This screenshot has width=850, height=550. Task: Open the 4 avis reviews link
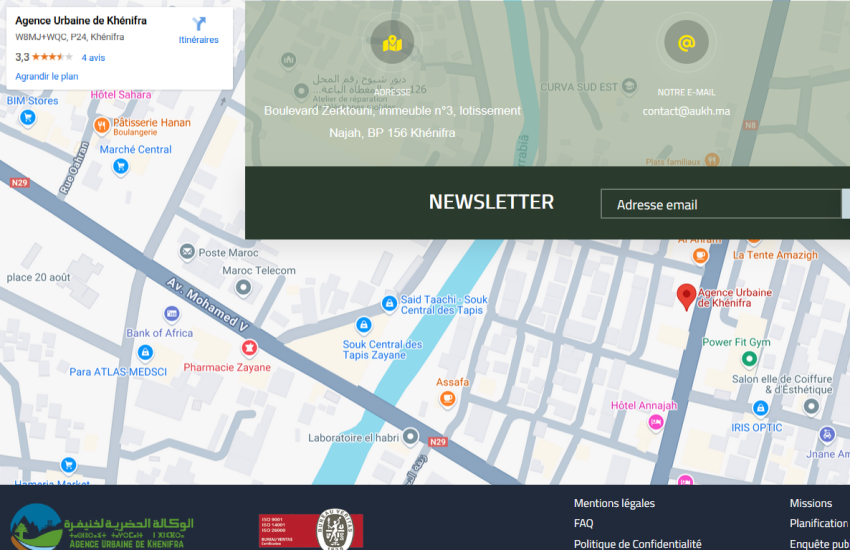[93, 58]
